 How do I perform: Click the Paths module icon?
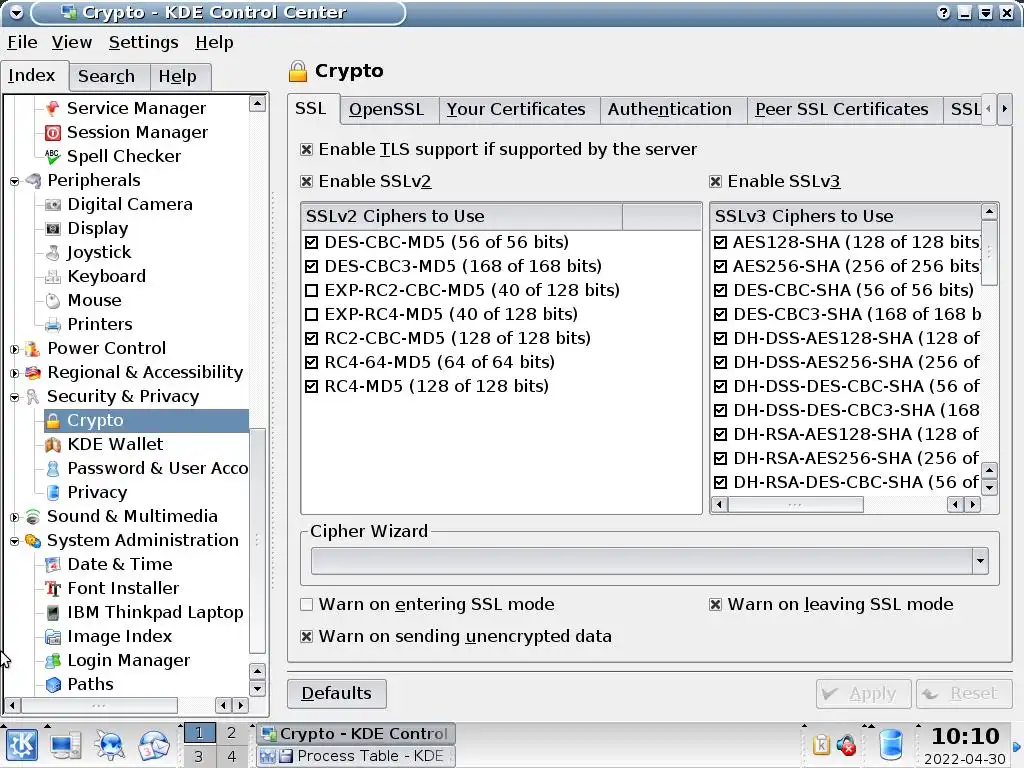click(x=53, y=684)
